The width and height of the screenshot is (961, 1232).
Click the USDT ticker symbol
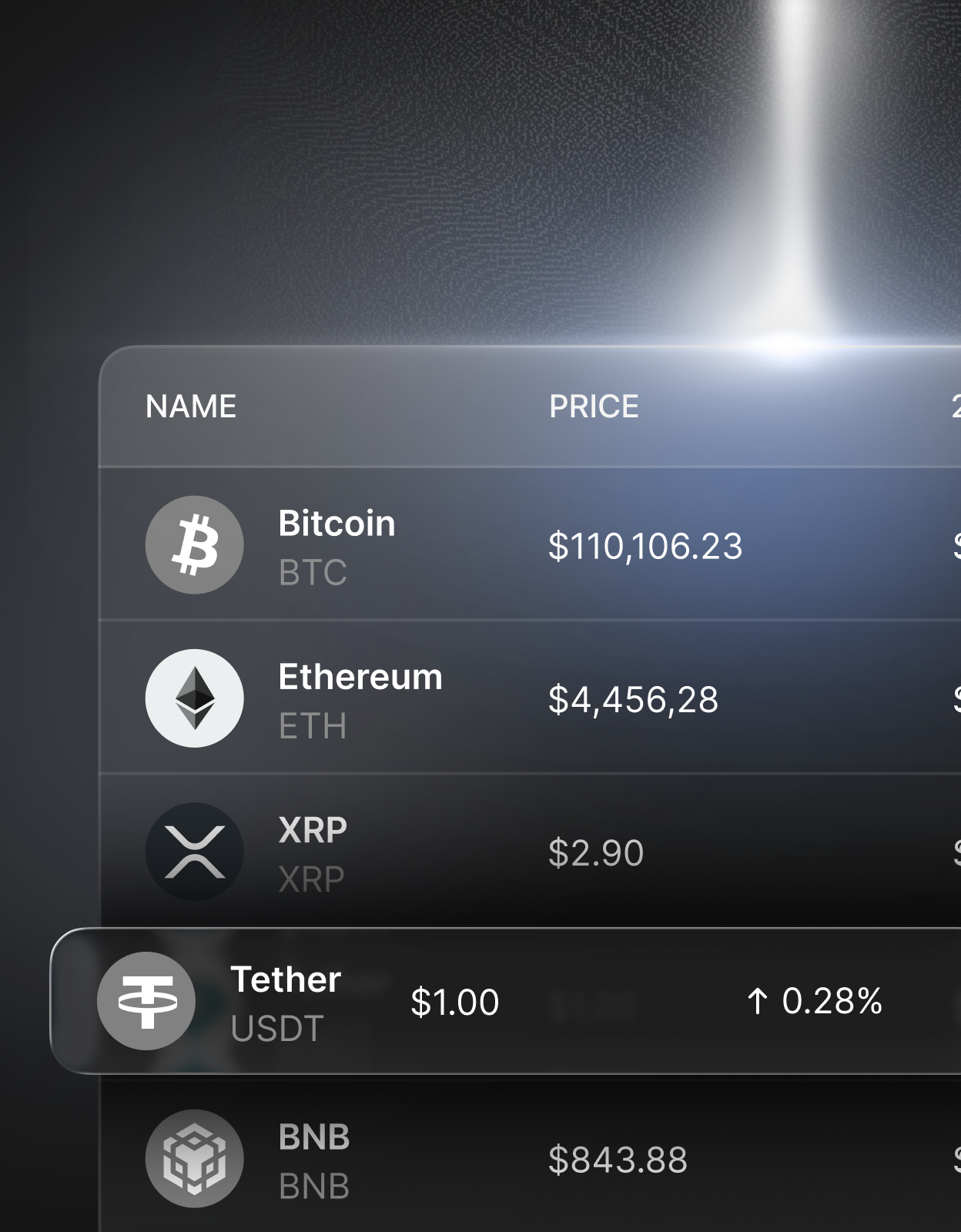pos(277,1029)
